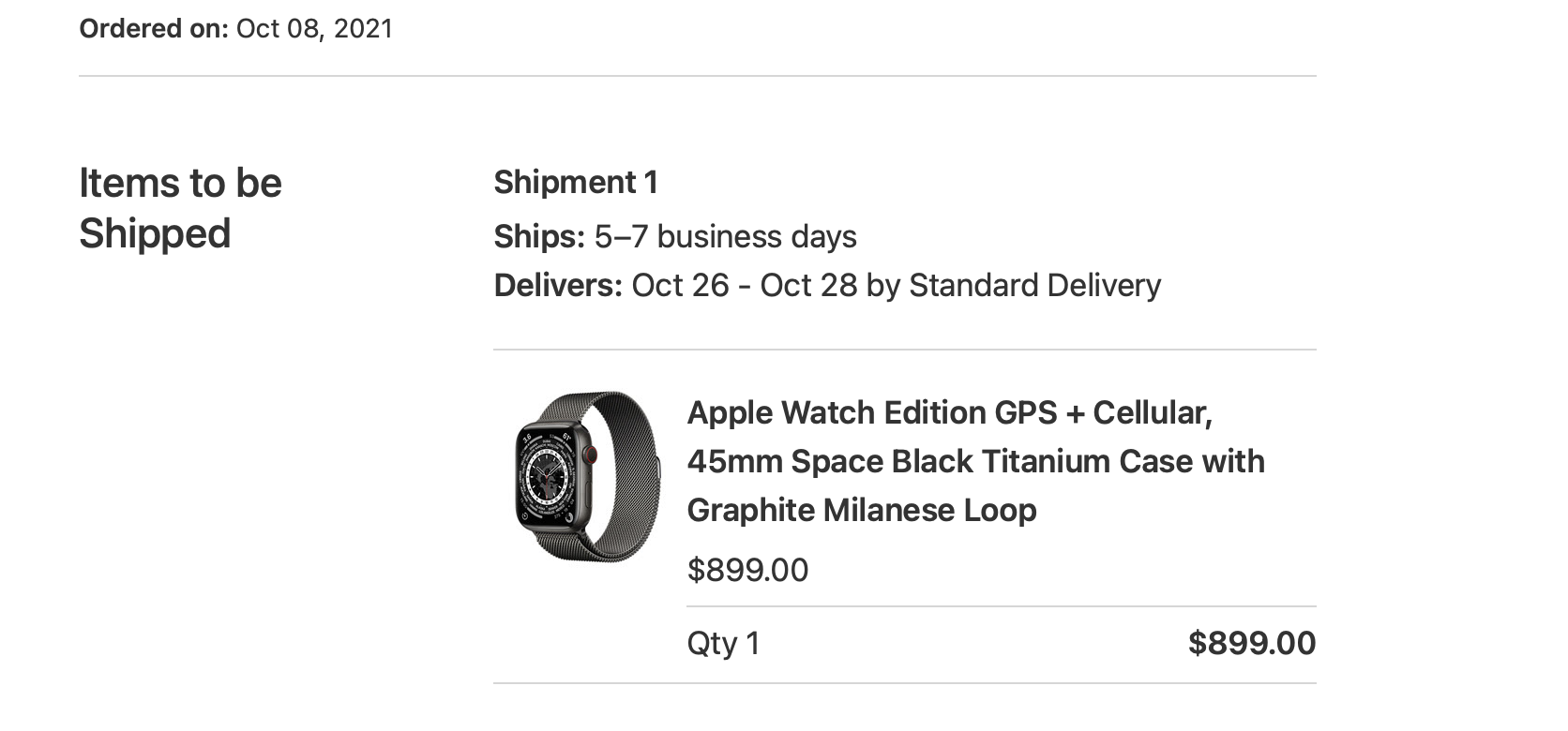The image size is (1568, 731).
Task: Click the Items to be Shipped heading
Action: click(x=180, y=208)
